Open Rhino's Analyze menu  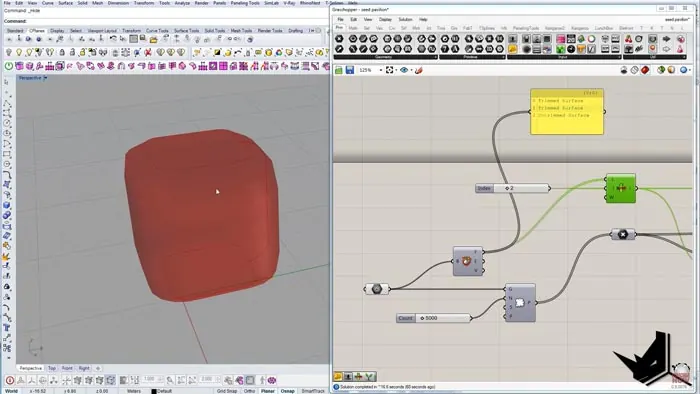pos(182,3)
